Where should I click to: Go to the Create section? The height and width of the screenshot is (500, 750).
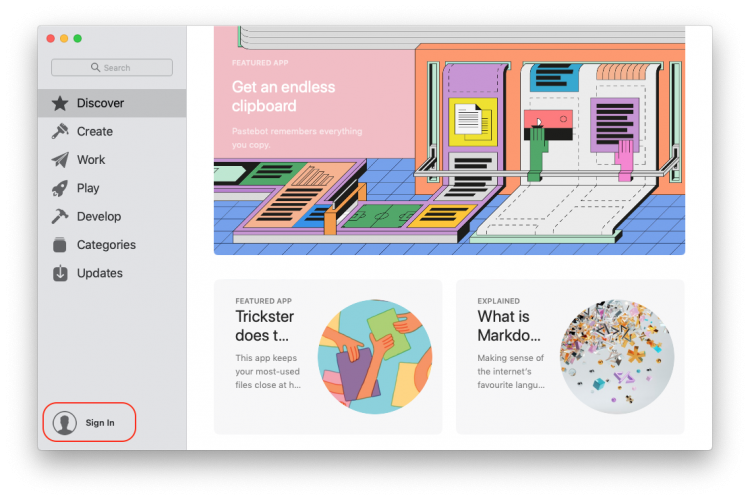[112, 131]
